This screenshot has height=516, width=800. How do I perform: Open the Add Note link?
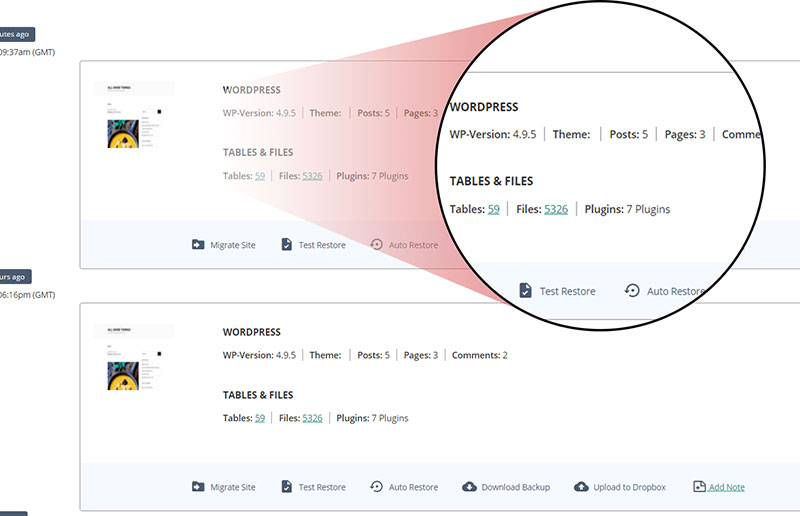tap(727, 487)
